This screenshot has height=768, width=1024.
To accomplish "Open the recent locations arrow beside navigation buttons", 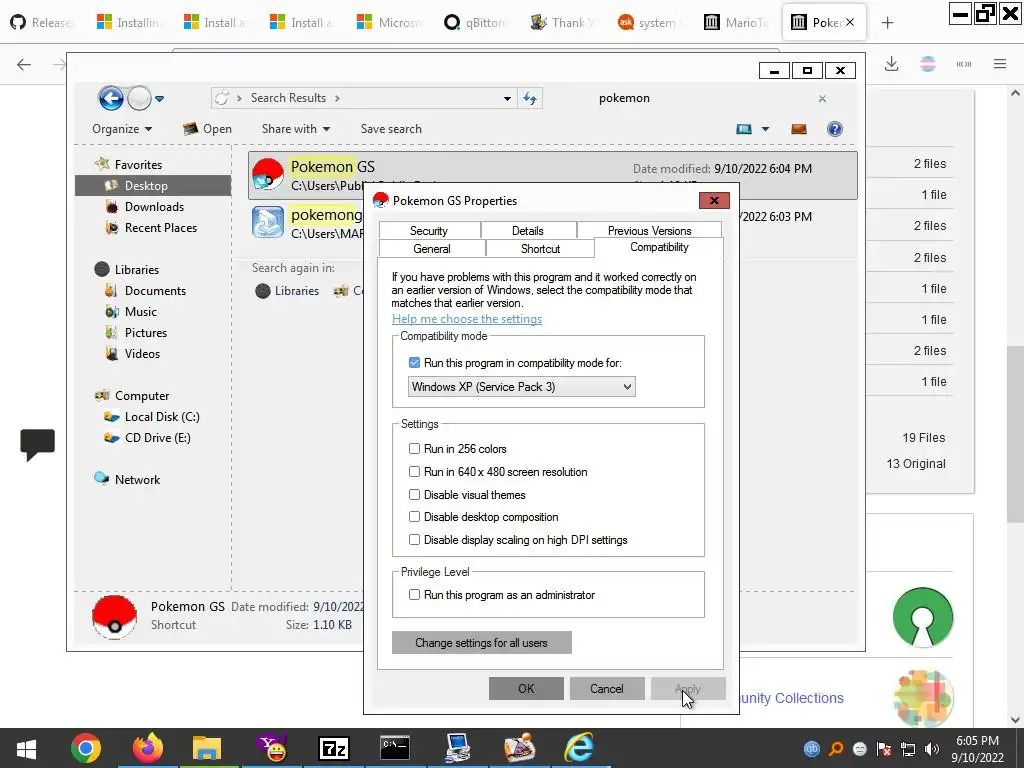I will click(159, 99).
